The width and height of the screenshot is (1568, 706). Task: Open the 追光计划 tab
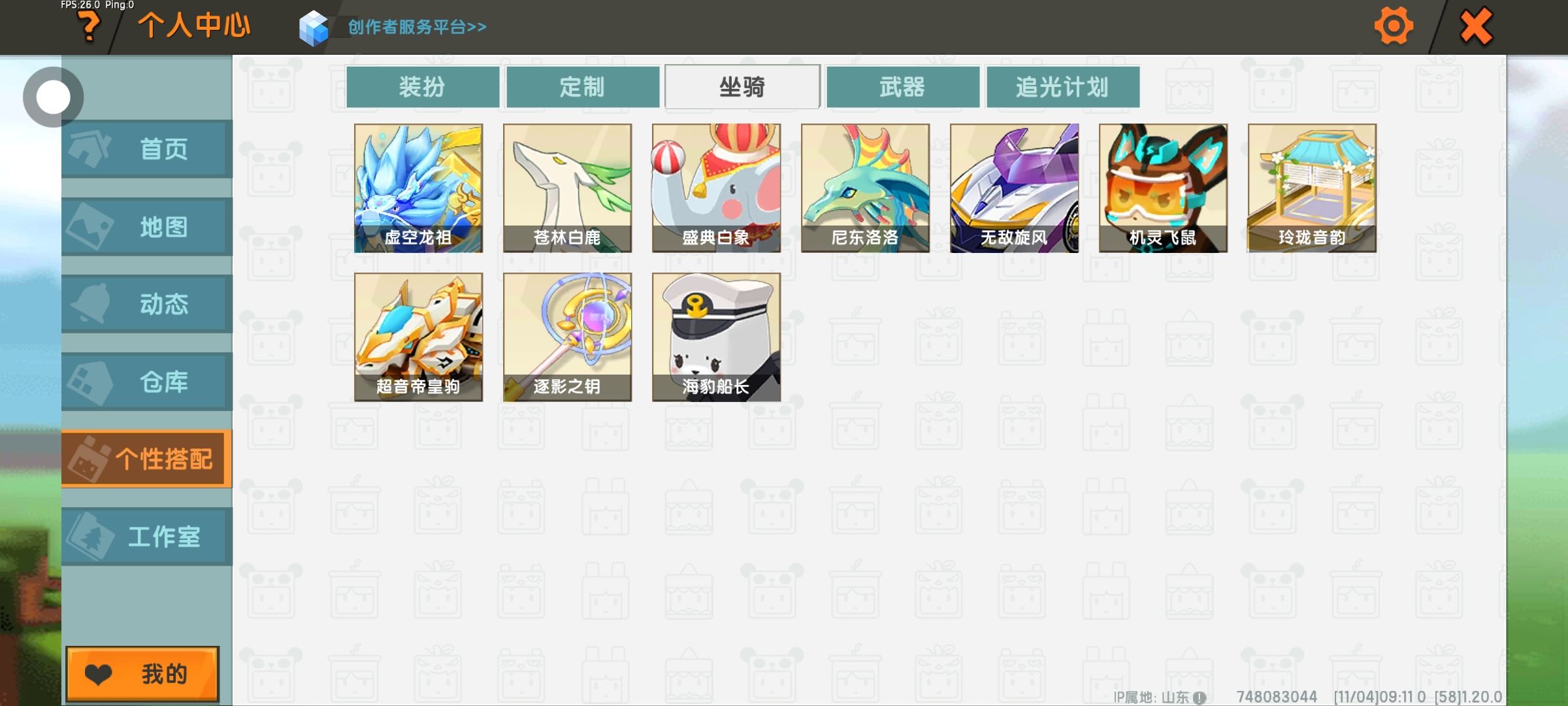coord(1063,87)
